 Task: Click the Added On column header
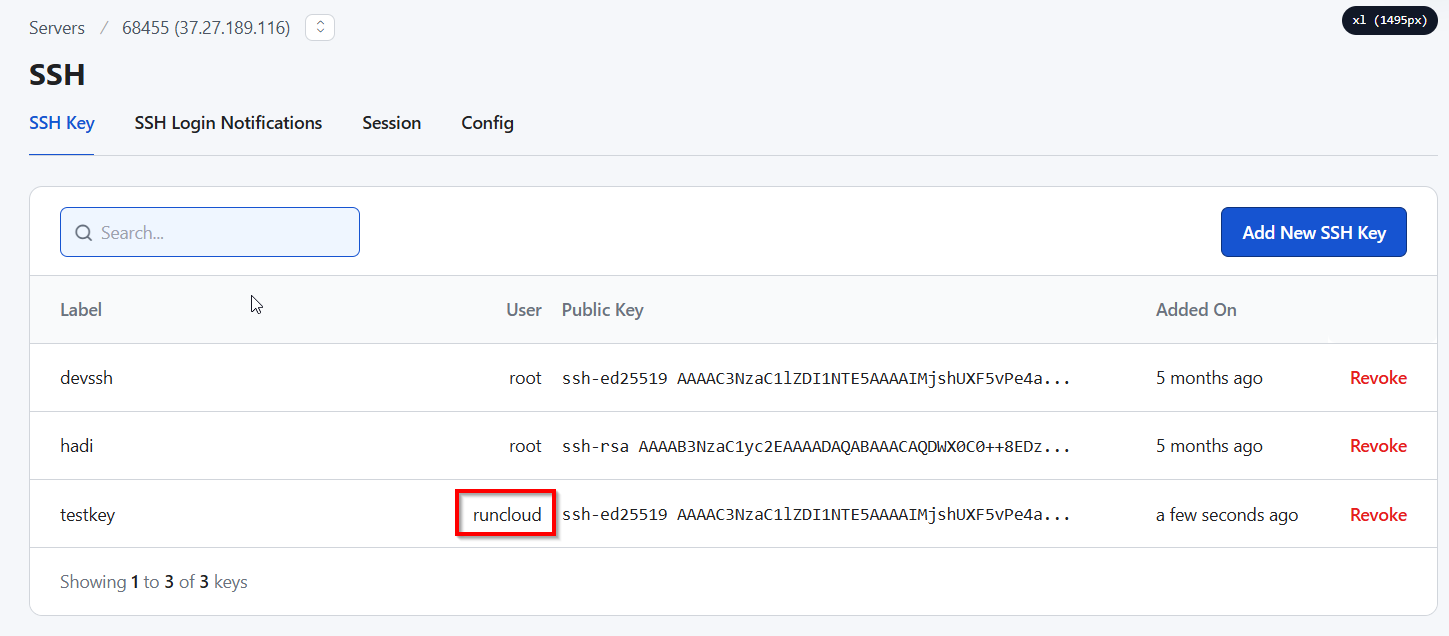(1196, 310)
